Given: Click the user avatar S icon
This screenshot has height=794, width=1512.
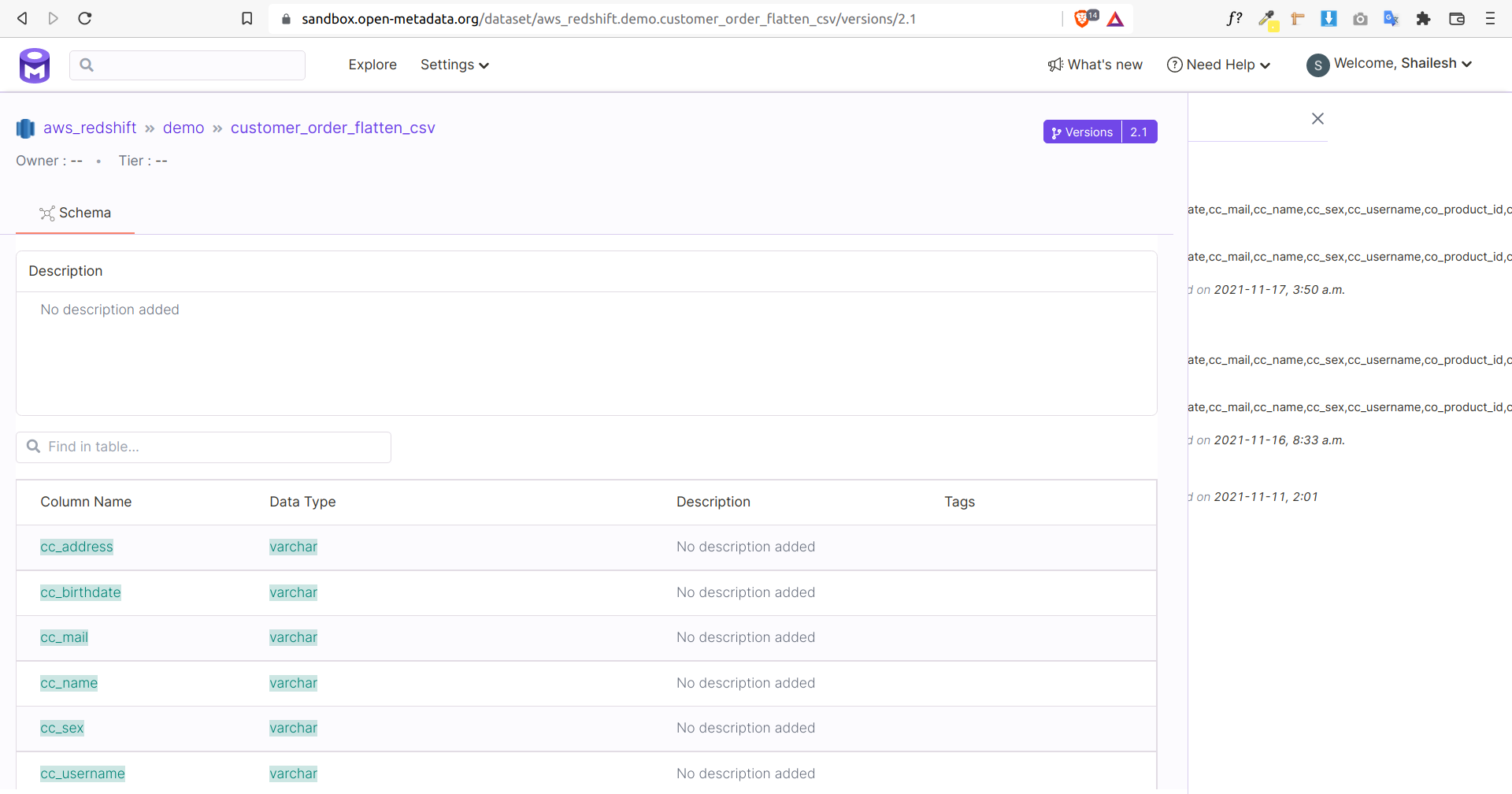Looking at the screenshot, I should tap(1317, 65).
